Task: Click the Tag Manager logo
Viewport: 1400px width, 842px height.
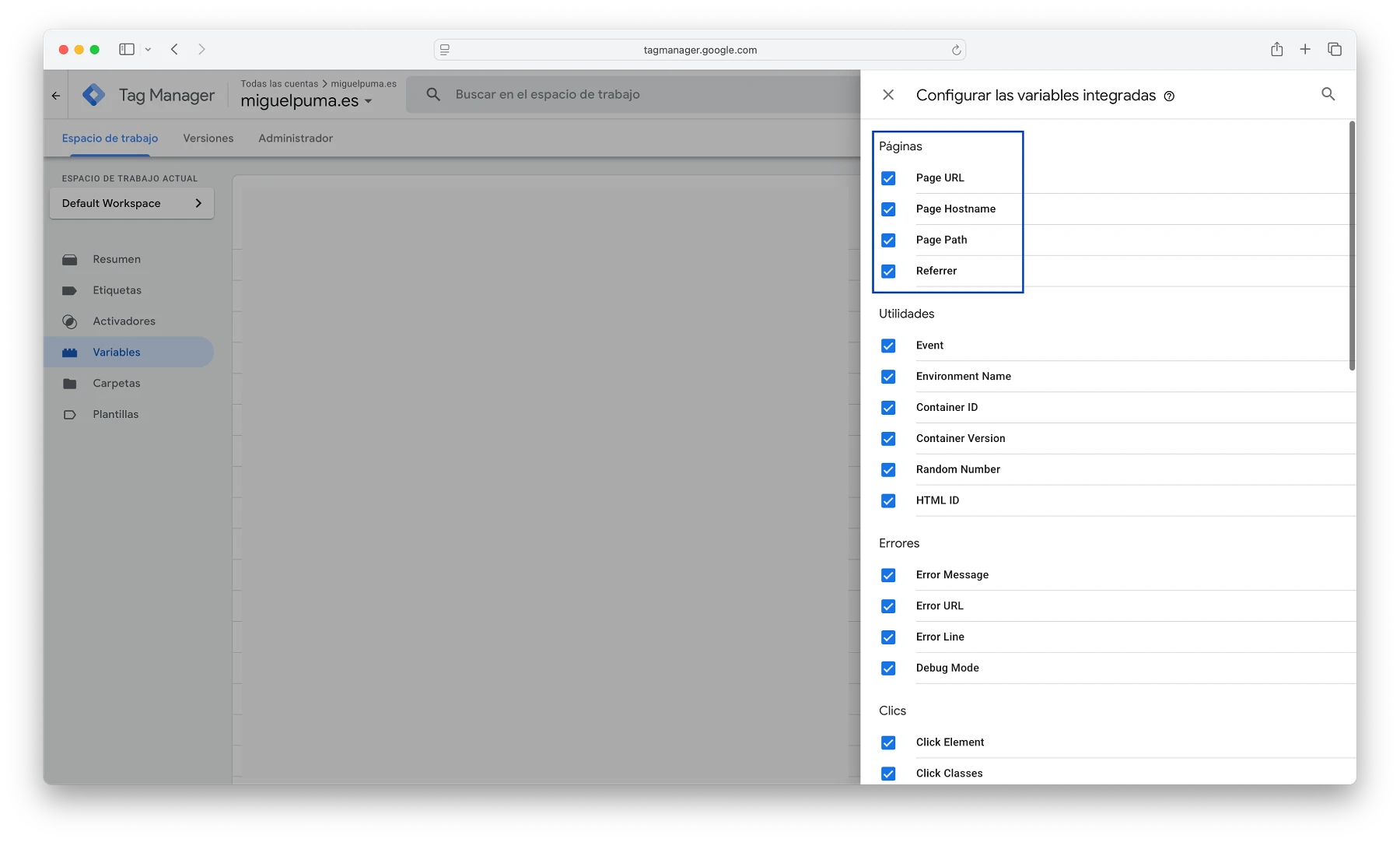Action: point(94,95)
